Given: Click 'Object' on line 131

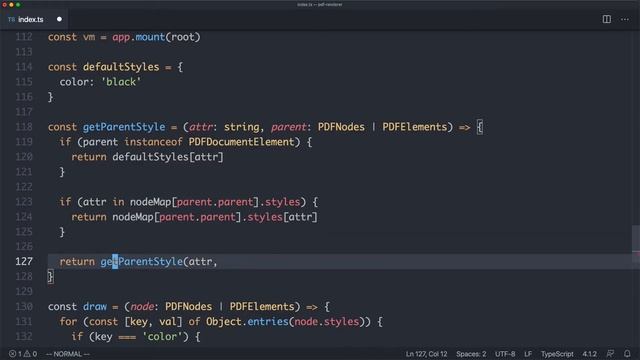Looking at the screenshot, I should [224, 322].
